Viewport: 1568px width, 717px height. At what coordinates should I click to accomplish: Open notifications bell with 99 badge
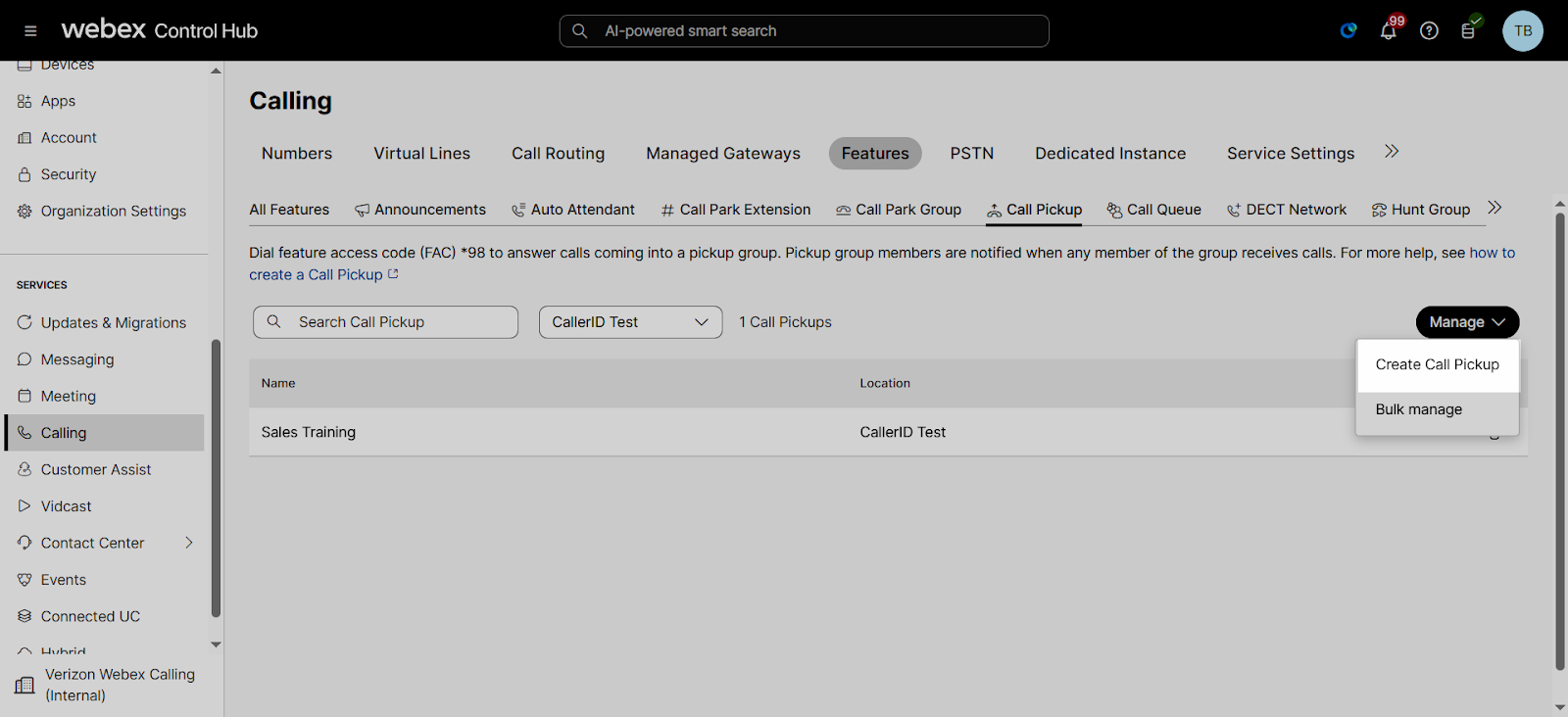coord(1389,31)
